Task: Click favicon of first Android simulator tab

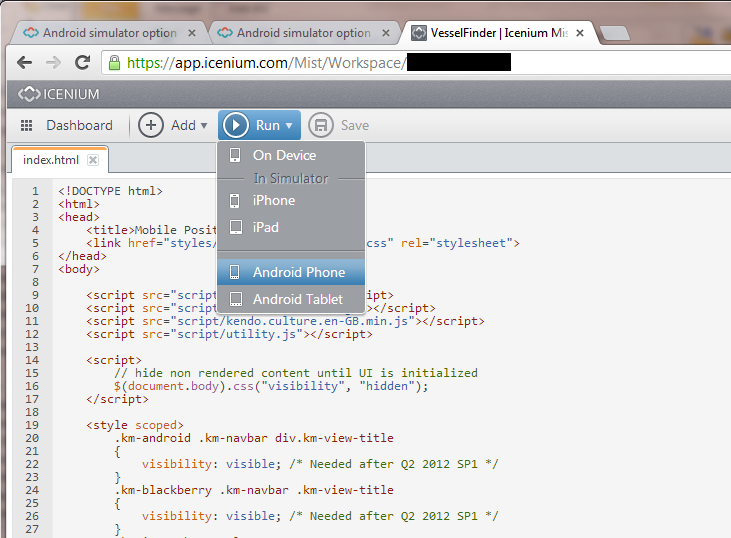Action: click(x=31, y=33)
